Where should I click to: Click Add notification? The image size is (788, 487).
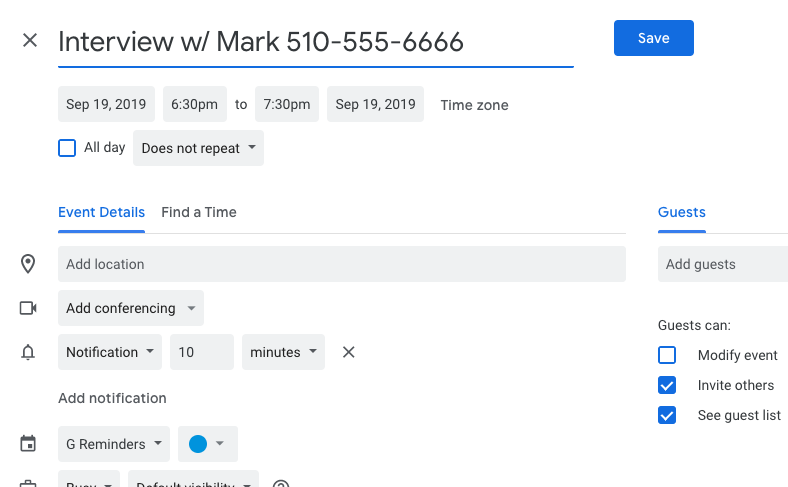coord(112,399)
